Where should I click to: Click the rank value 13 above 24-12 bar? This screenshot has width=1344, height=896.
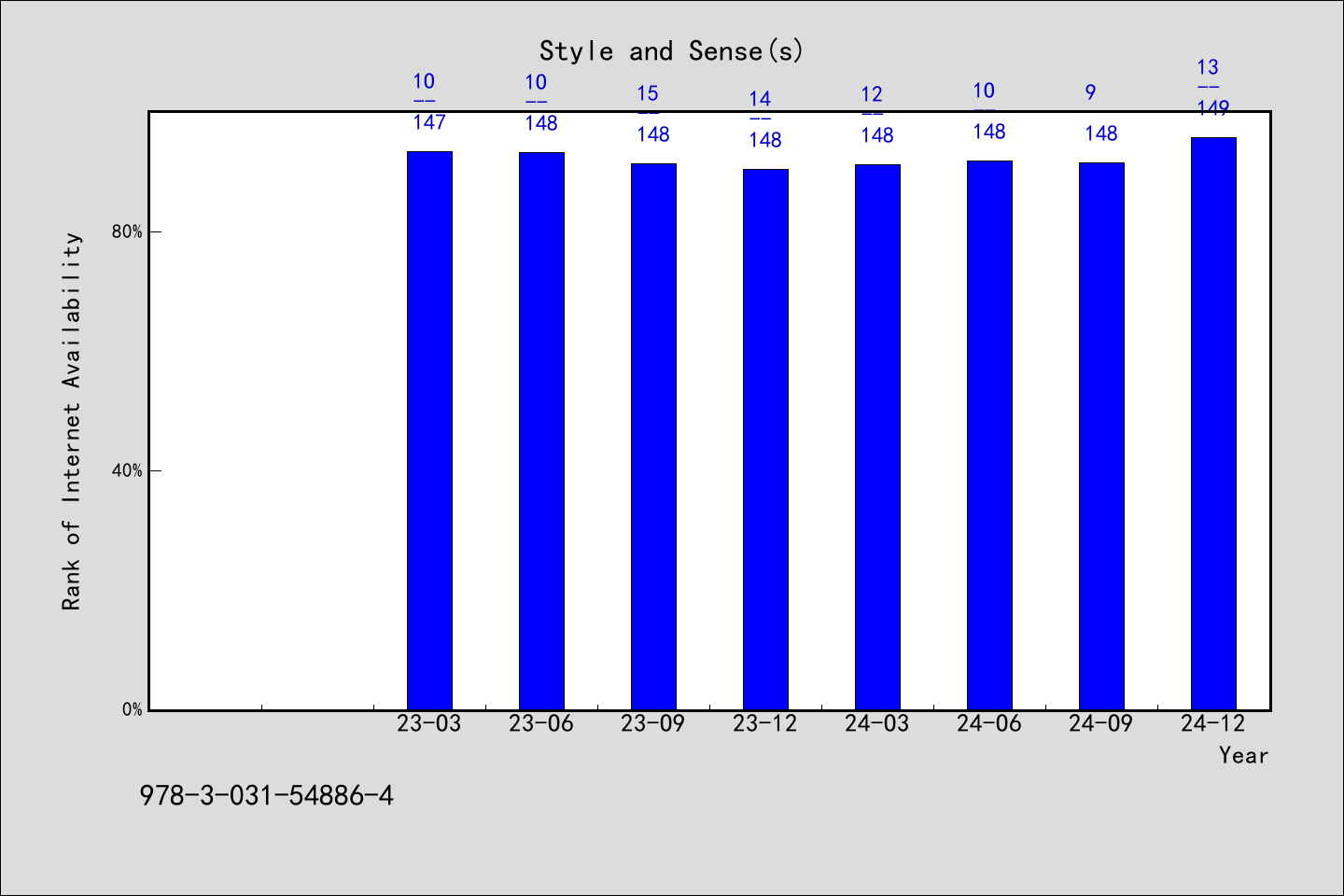(x=1208, y=67)
